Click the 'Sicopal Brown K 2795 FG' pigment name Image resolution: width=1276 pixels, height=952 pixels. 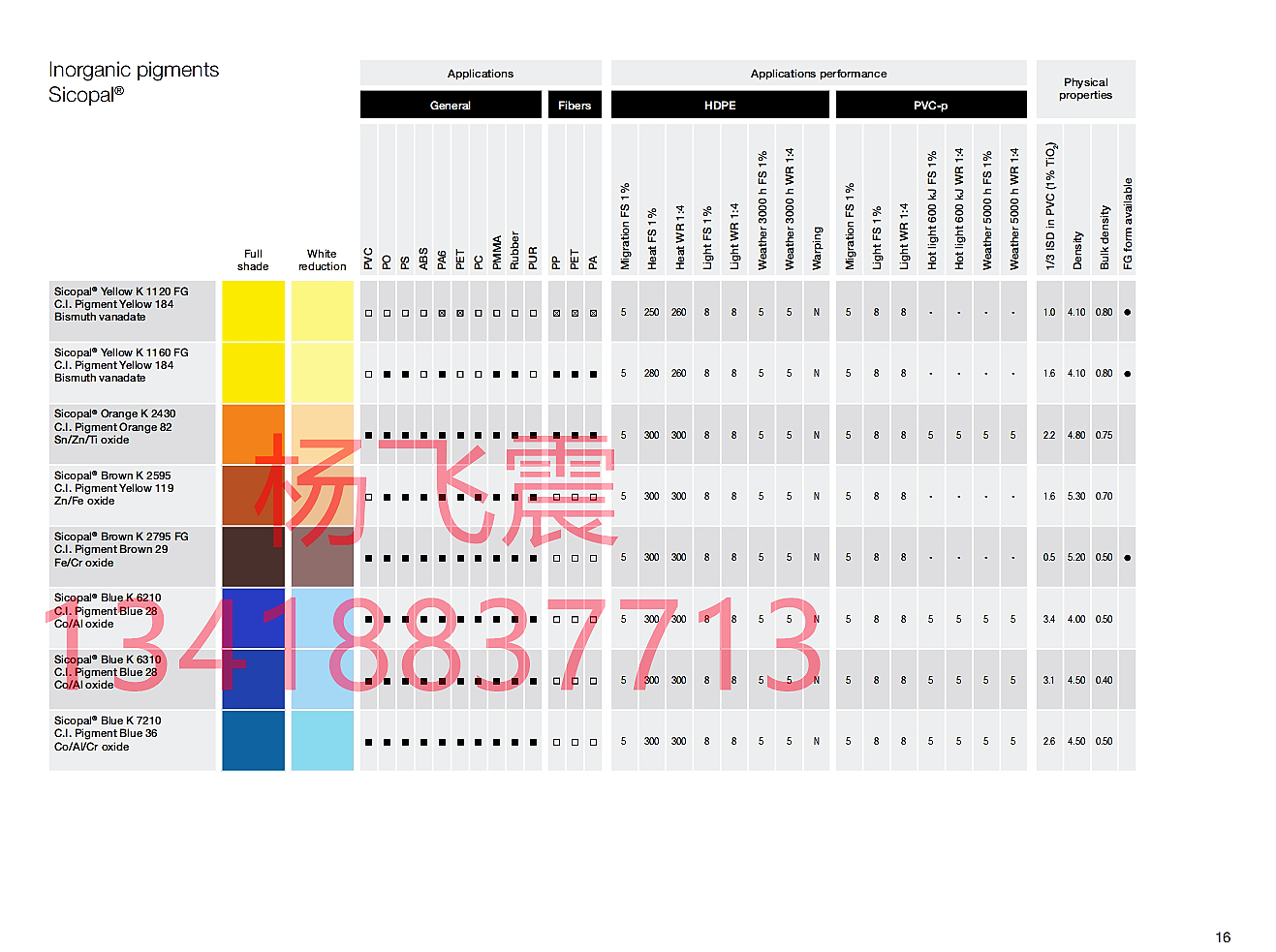pos(121,537)
